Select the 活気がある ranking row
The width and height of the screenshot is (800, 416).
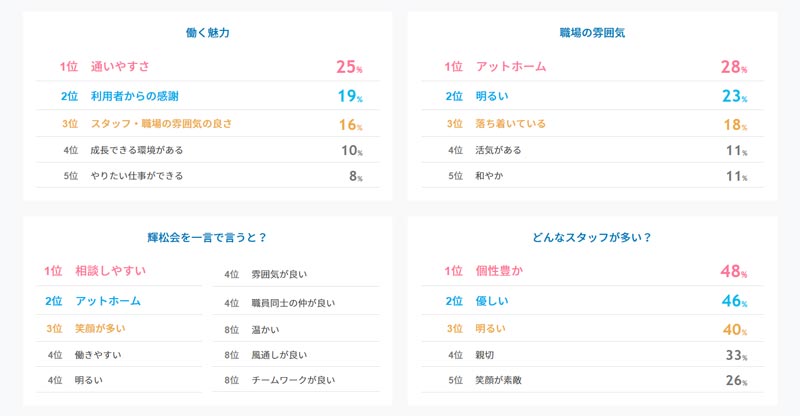pos(498,150)
